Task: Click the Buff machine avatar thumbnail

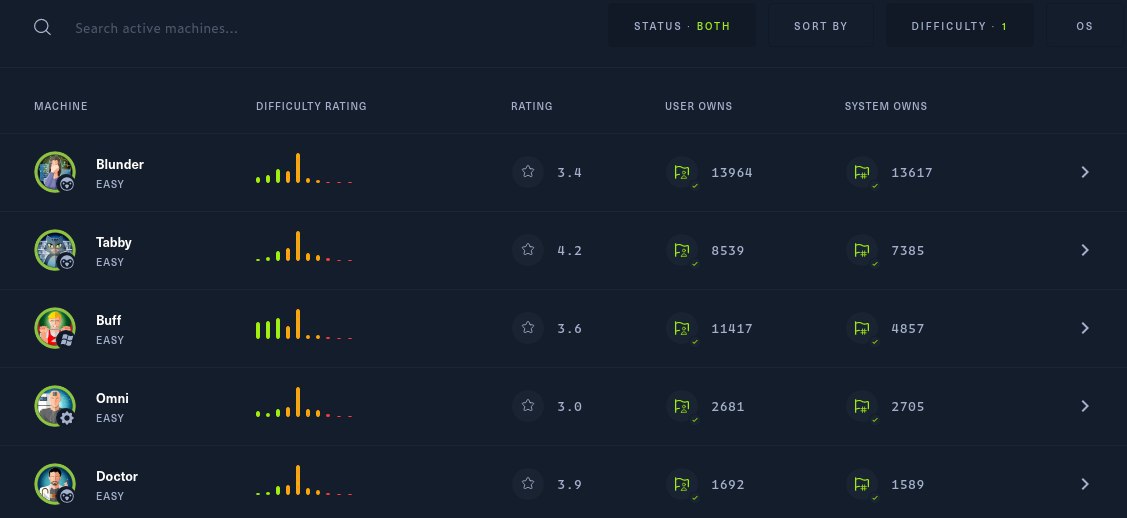Action: point(55,328)
